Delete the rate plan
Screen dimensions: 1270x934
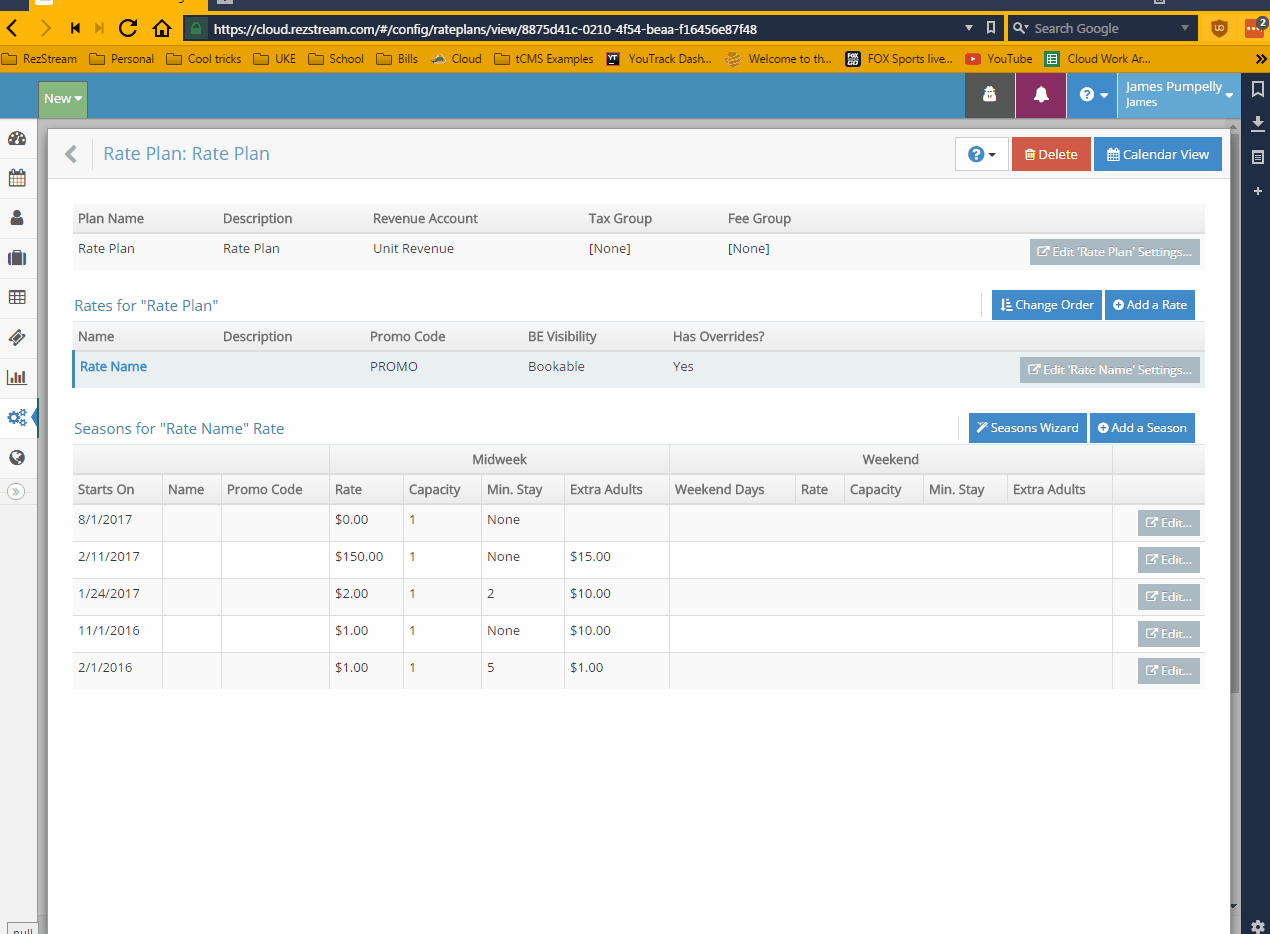(x=1051, y=154)
